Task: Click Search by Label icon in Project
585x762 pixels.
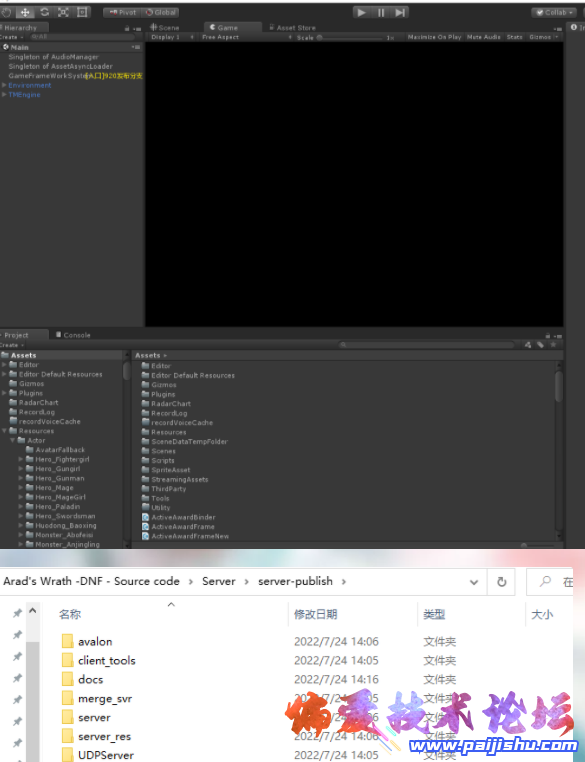Action: pyautogui.click(x=540, y=345)
